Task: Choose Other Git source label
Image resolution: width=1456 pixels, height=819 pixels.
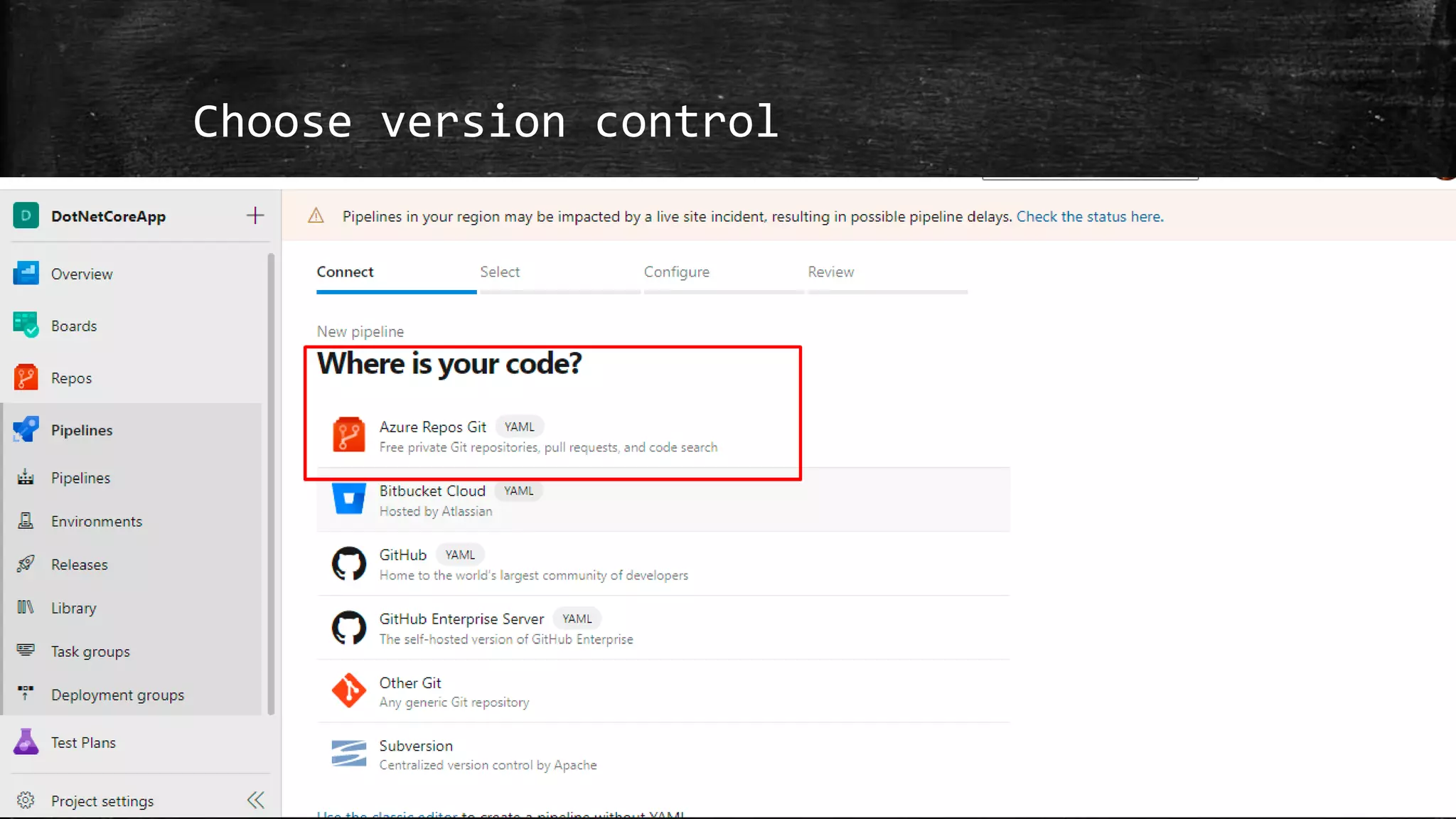Action: (410, 682)
